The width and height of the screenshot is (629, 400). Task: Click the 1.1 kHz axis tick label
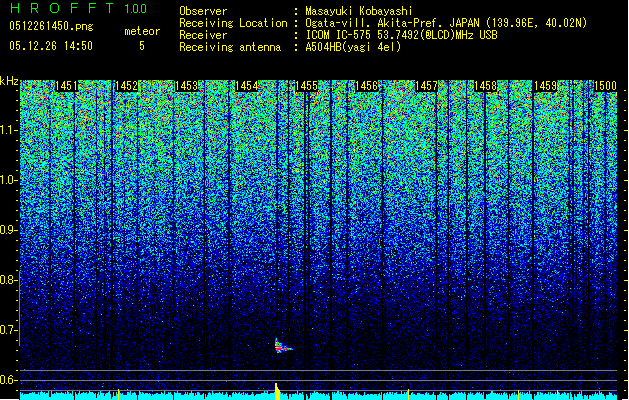[8, 130]
